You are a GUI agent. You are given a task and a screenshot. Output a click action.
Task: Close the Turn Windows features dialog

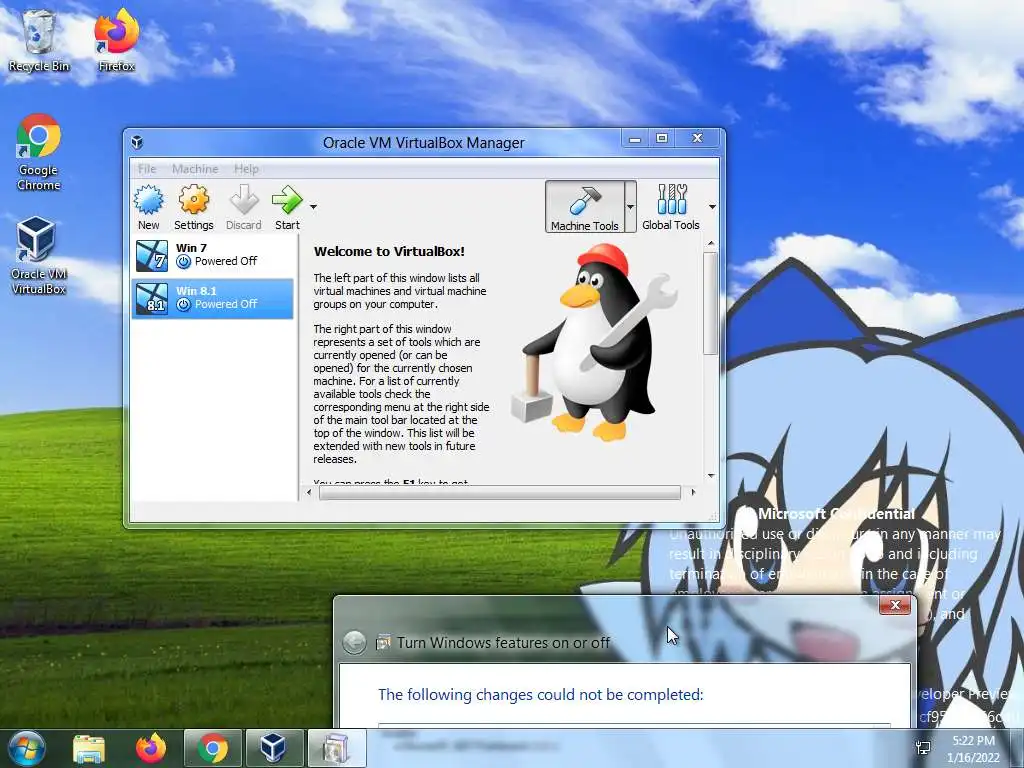[x=895, y=605]
